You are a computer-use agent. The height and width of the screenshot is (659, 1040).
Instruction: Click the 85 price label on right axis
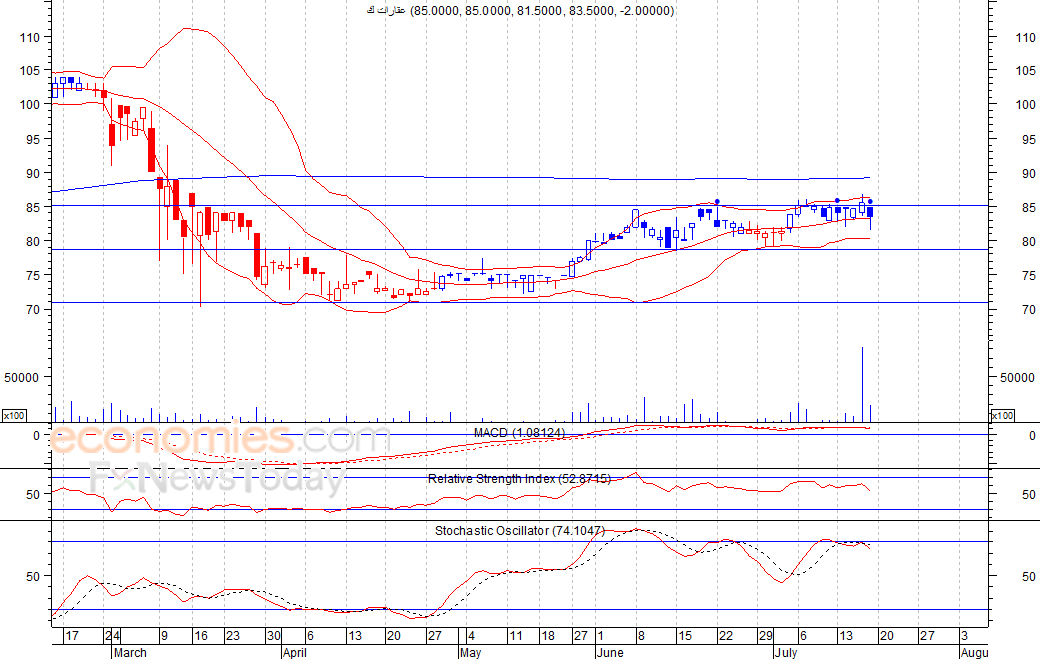click(1029, 208)
